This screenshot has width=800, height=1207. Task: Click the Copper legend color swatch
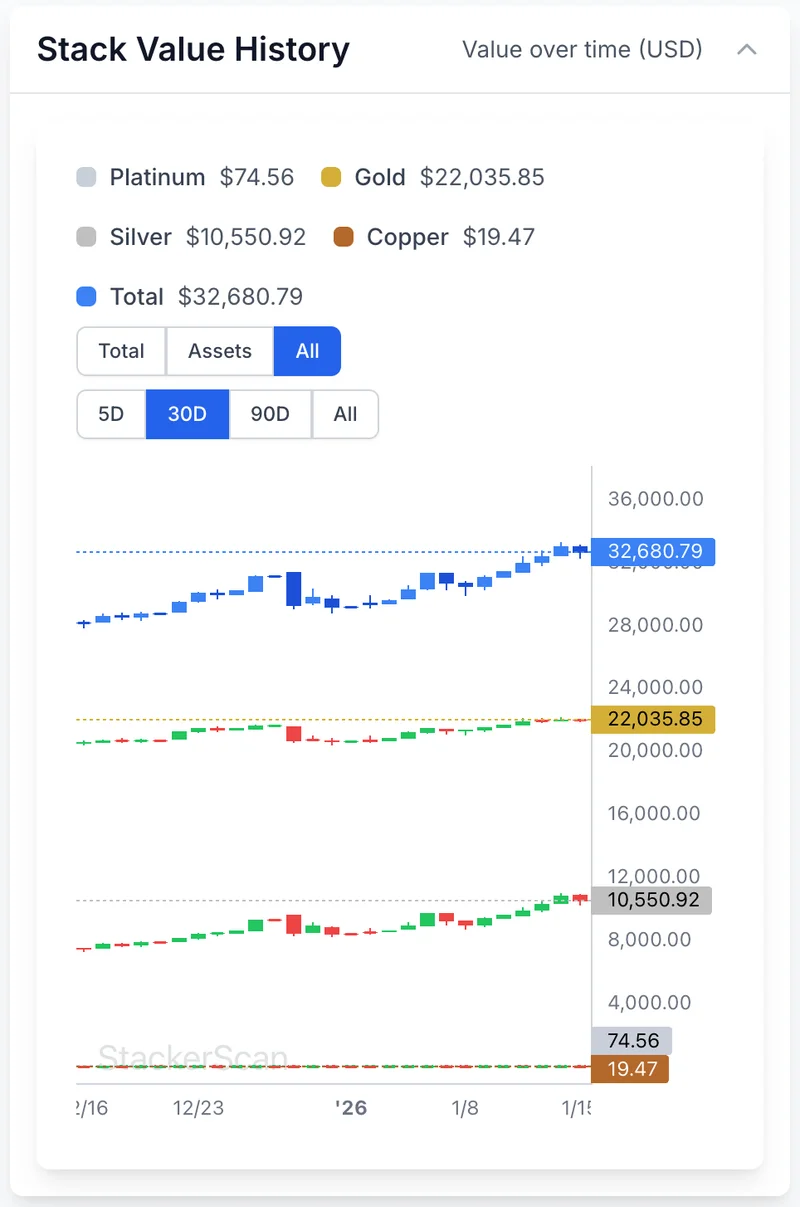[343, 237]
